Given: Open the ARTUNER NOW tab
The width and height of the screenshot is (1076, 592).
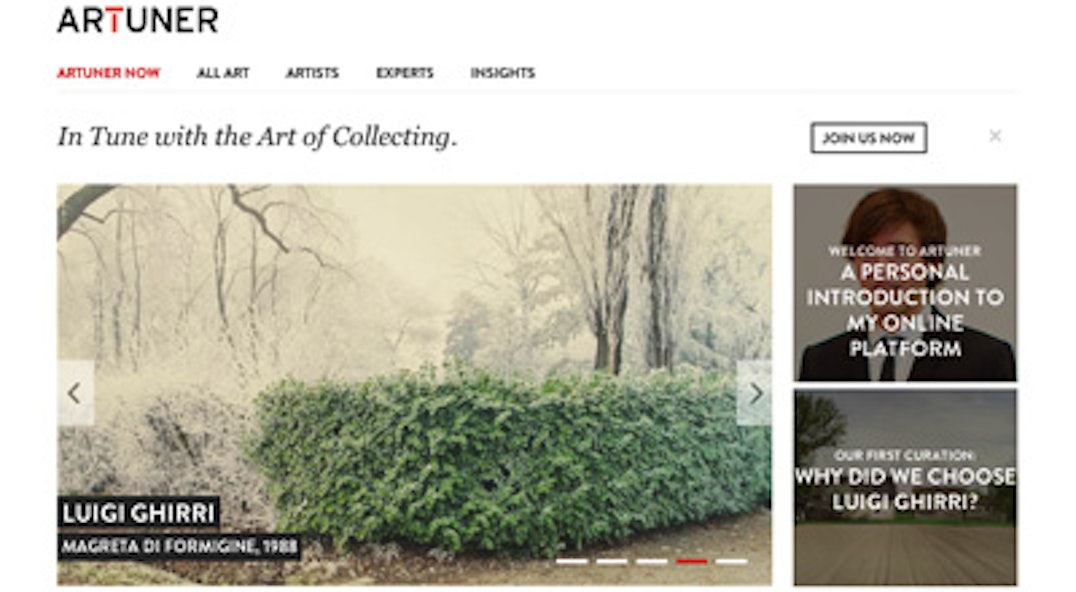Looking at the screenshot, I should [108, 73].
